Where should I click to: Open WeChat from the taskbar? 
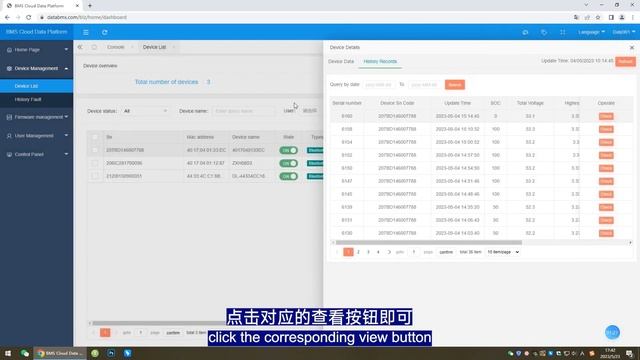tap(25, 353)
